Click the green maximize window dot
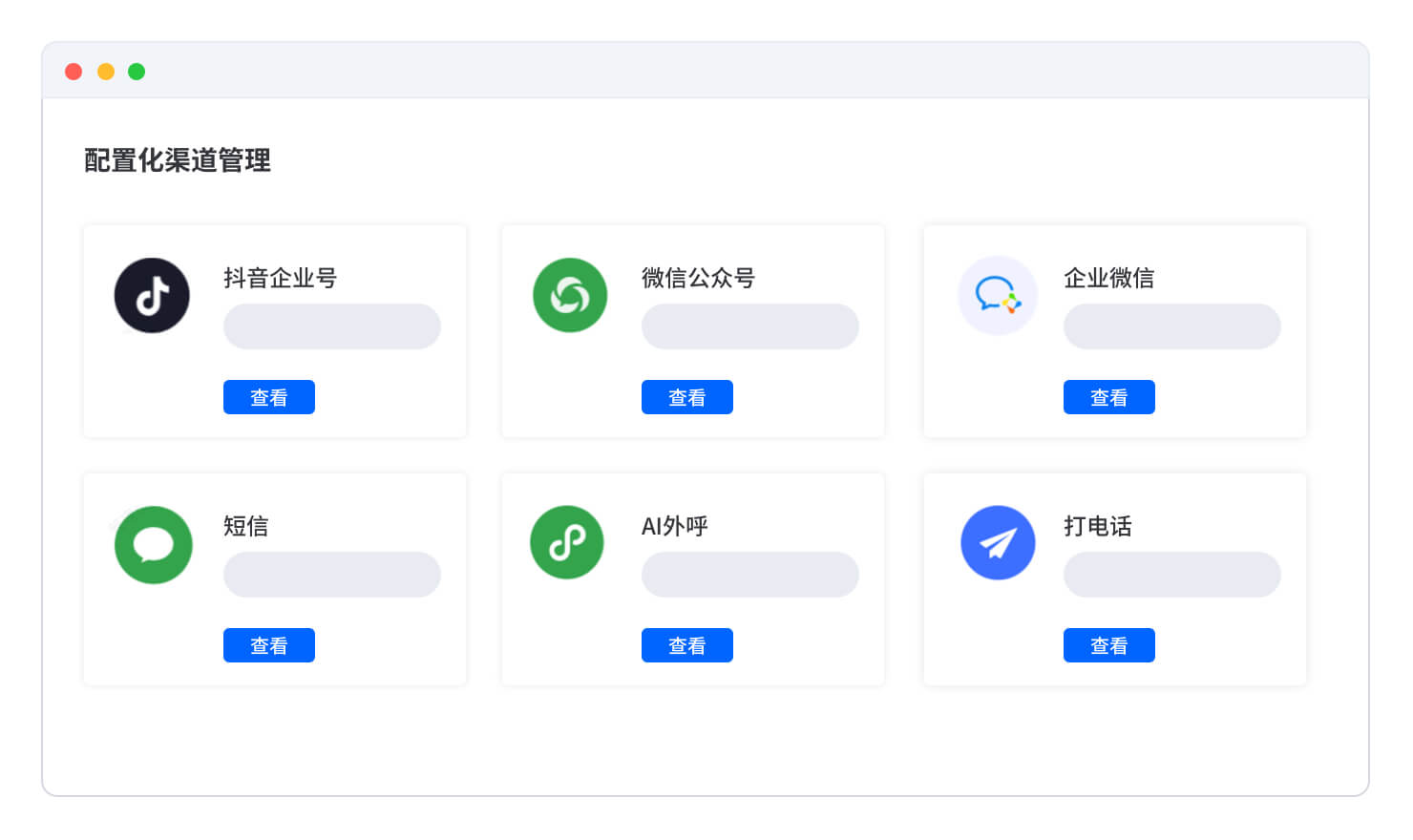This screenshot has height=840, width=1413. click(x=137, y=72)
